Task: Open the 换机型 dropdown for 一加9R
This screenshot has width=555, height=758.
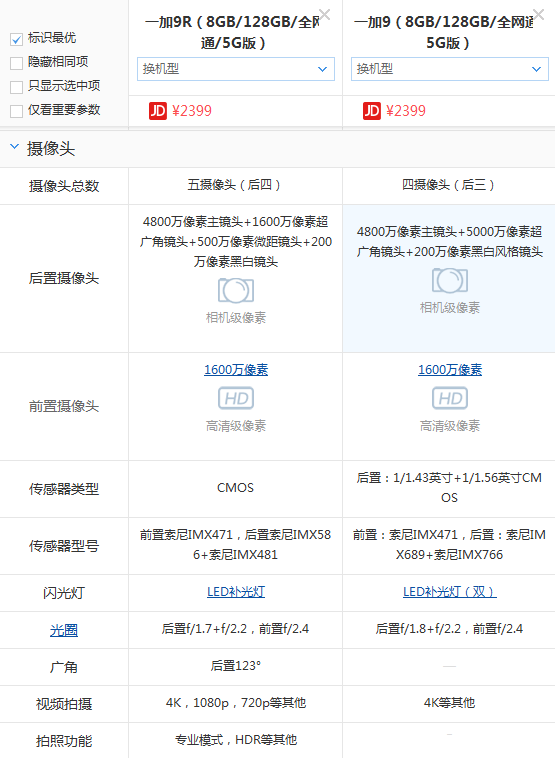Action: [x=236, y=69]
